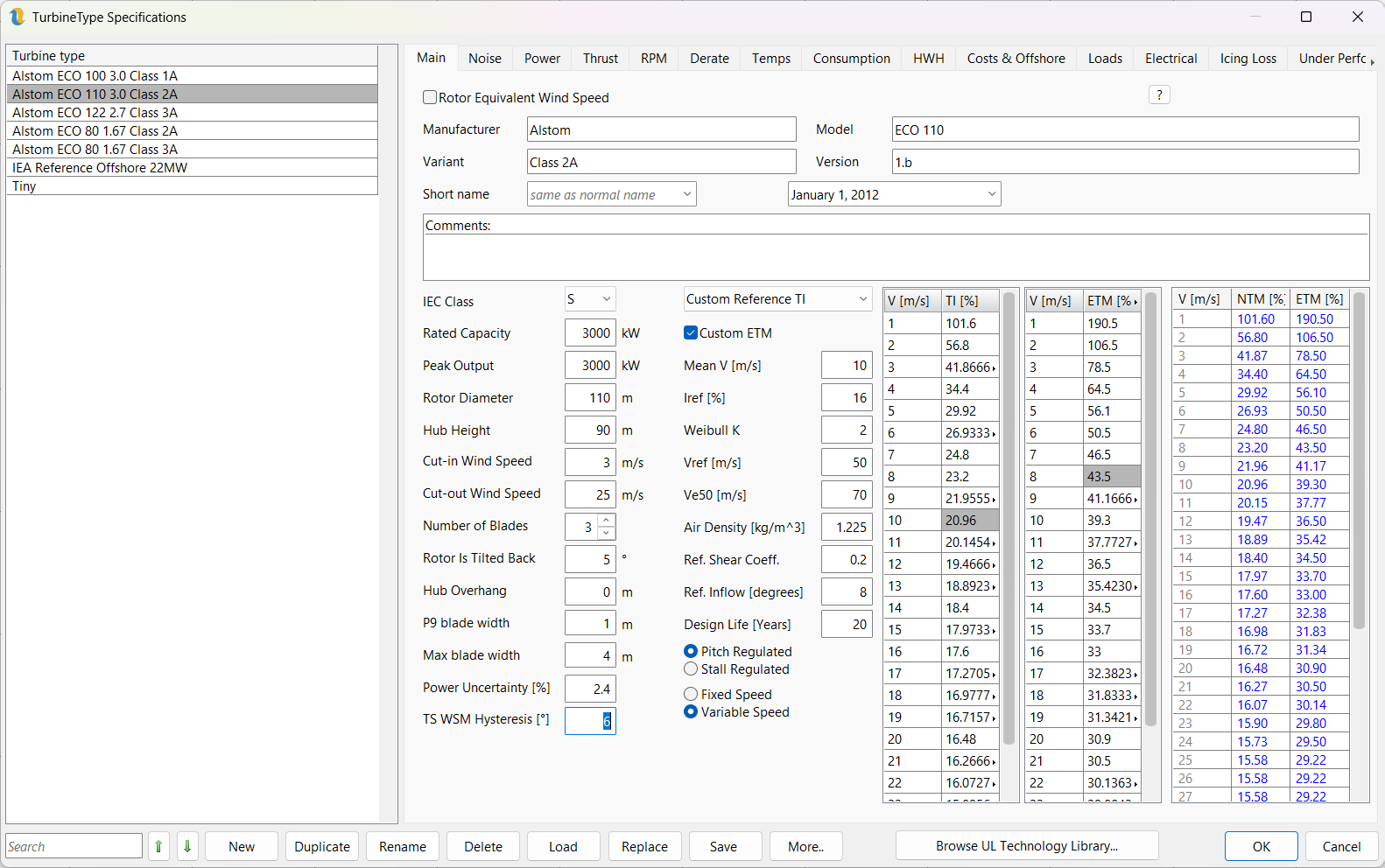Click the Search field
Screen dimensions: 1385x868
coord(74,846)
